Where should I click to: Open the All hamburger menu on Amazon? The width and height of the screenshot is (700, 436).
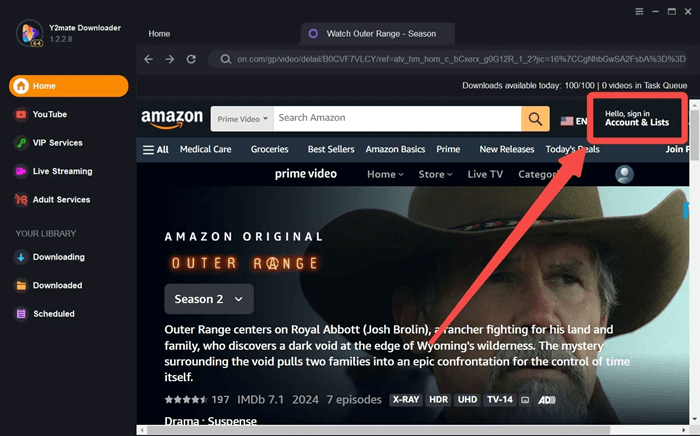pos(155,149)
